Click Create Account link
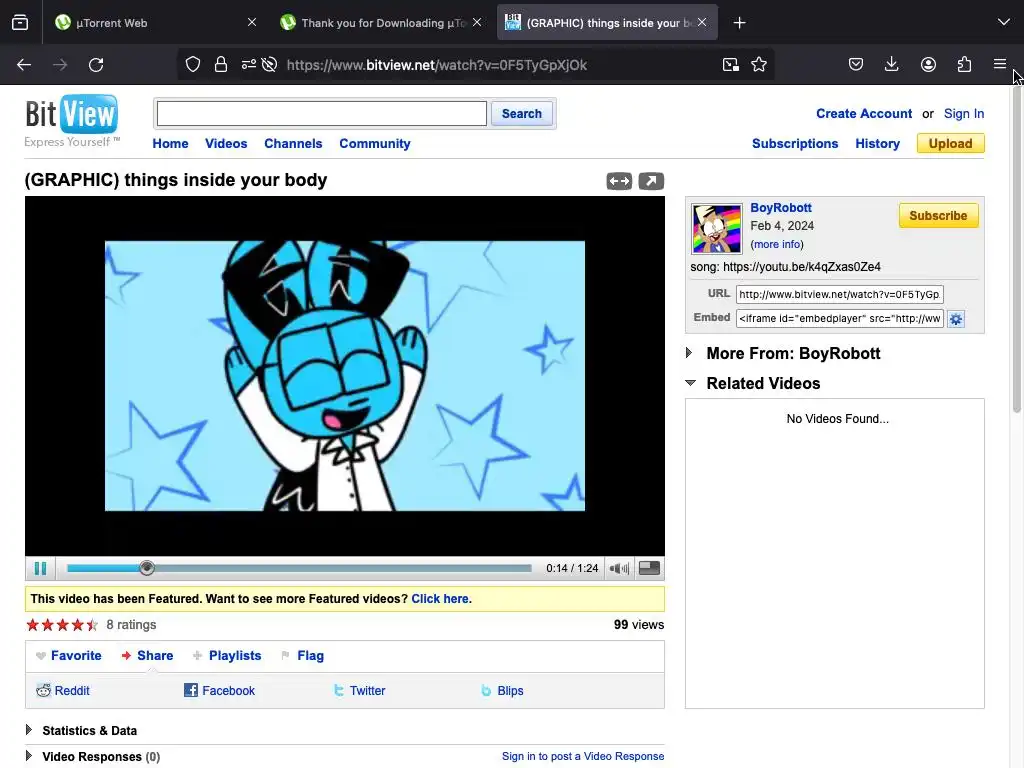The image size is (1024, 768). (864, 114)
